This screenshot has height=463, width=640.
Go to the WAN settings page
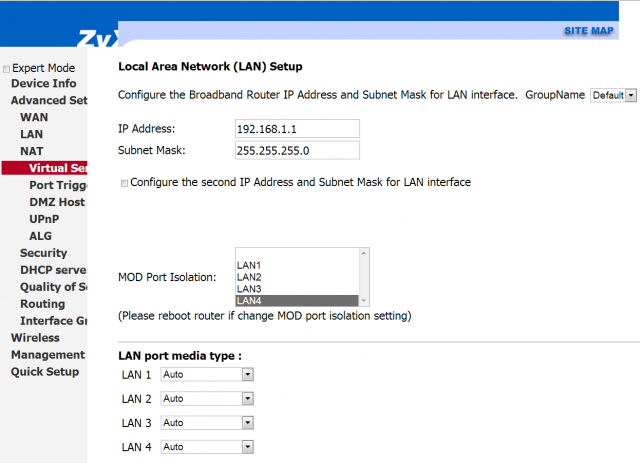tap(34, 117)
